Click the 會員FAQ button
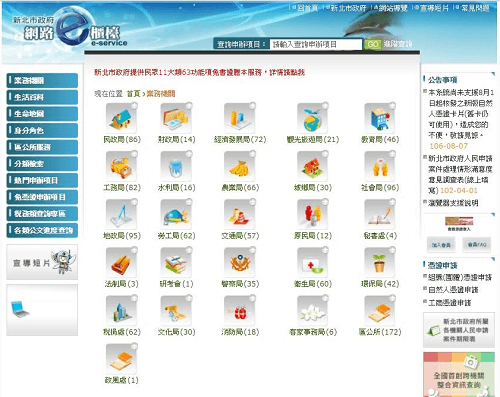Screen dimensions: 500x397 tap(477, 245)
